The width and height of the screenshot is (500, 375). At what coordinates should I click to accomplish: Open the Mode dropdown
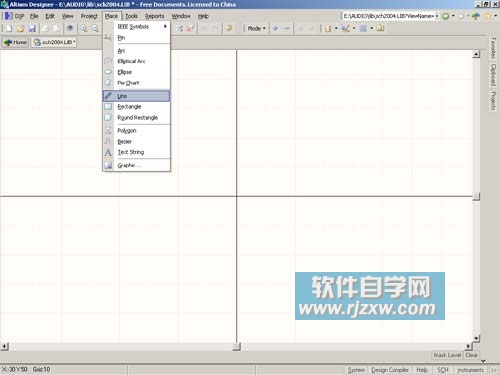(x=256, y=29)
